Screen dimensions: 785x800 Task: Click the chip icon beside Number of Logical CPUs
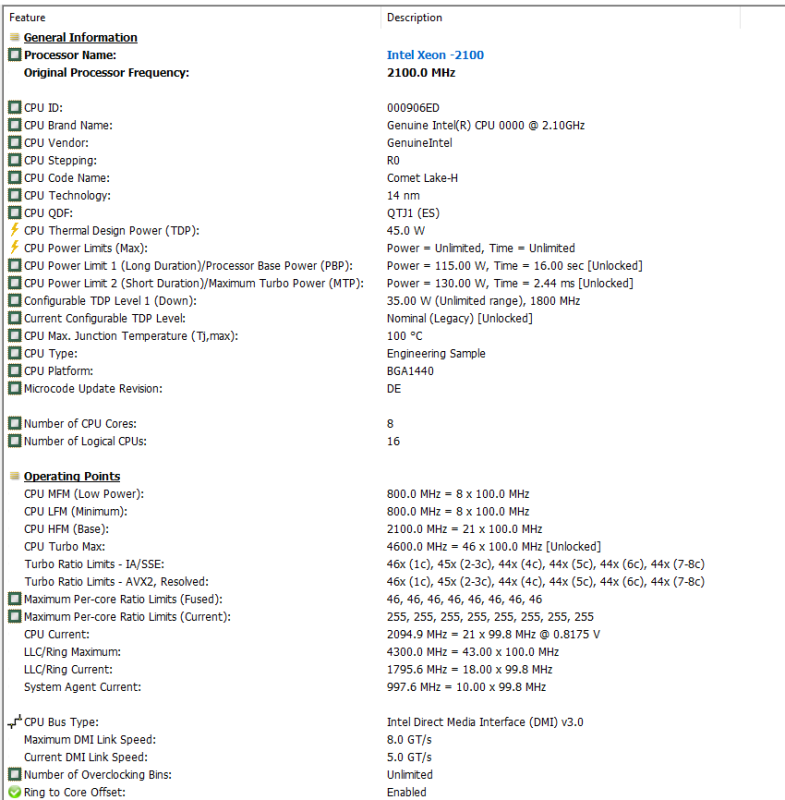coord(15,441)
